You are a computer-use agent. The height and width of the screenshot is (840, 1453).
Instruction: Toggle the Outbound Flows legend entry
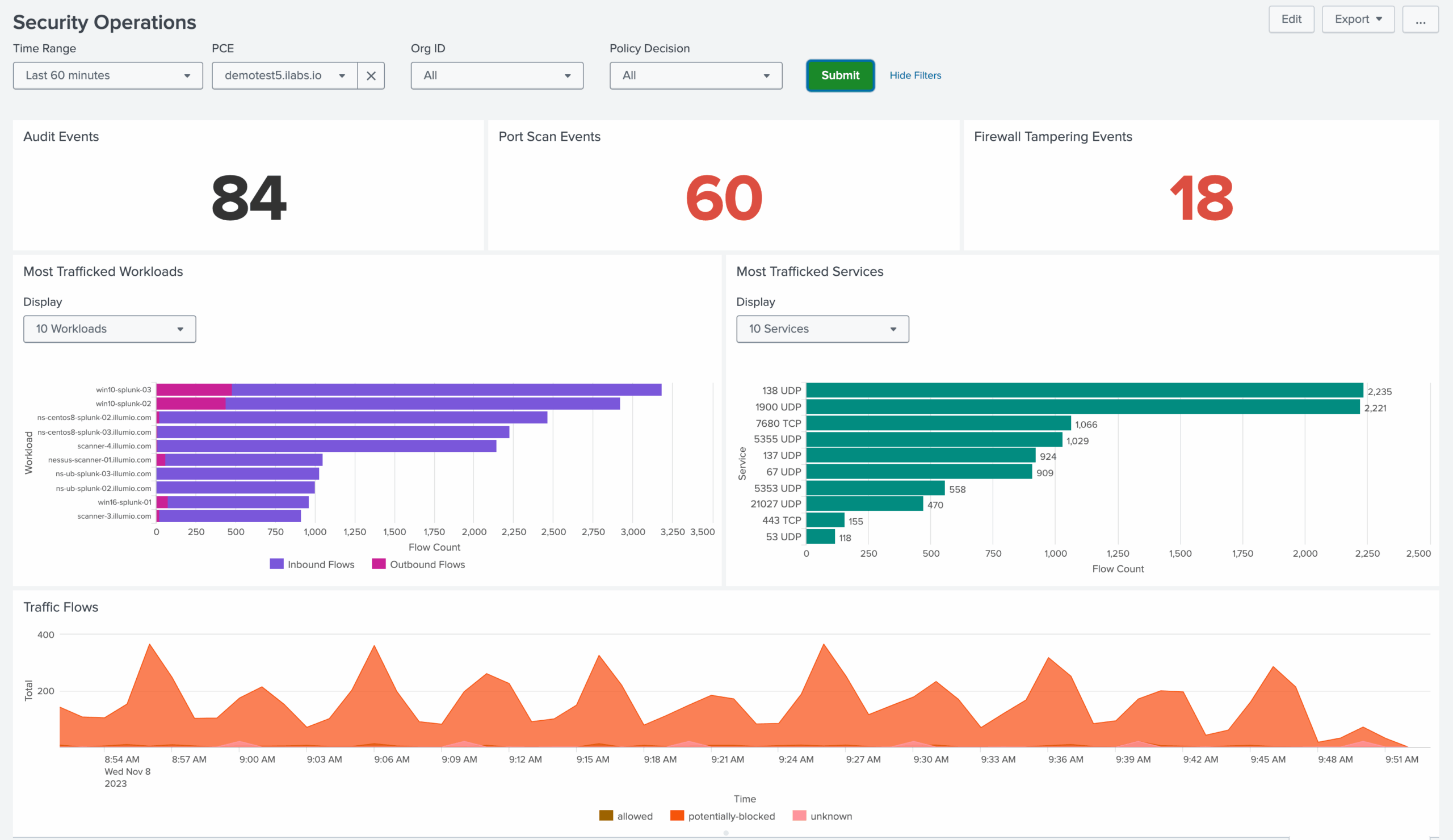[x=418, y=564]
